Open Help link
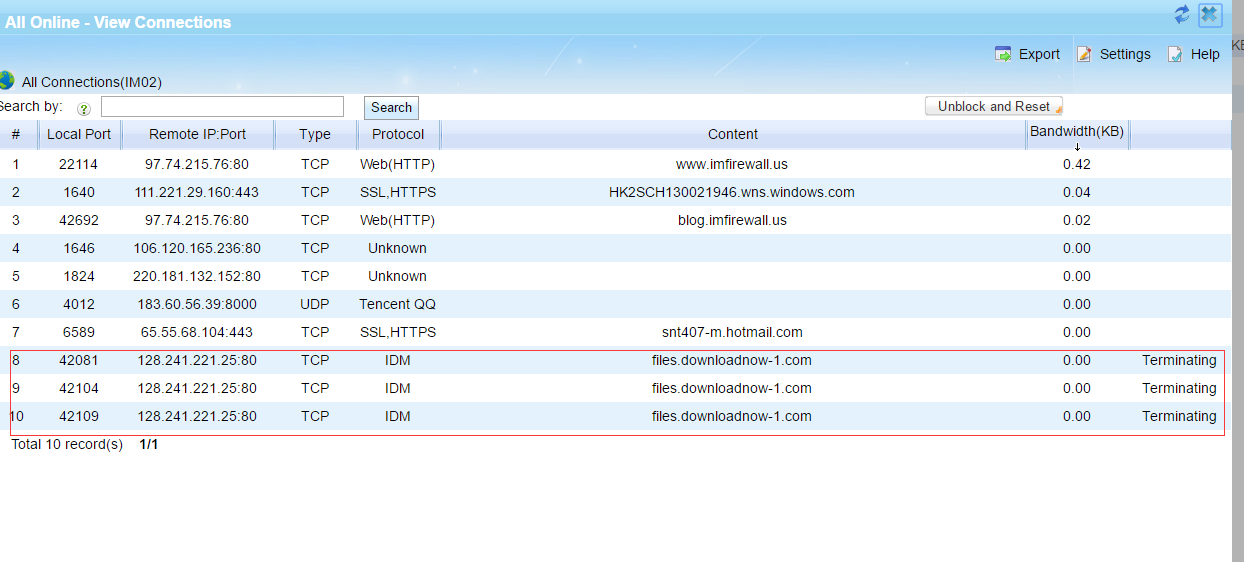This screenshot has width=1244, height=562. click(1205, 54)
